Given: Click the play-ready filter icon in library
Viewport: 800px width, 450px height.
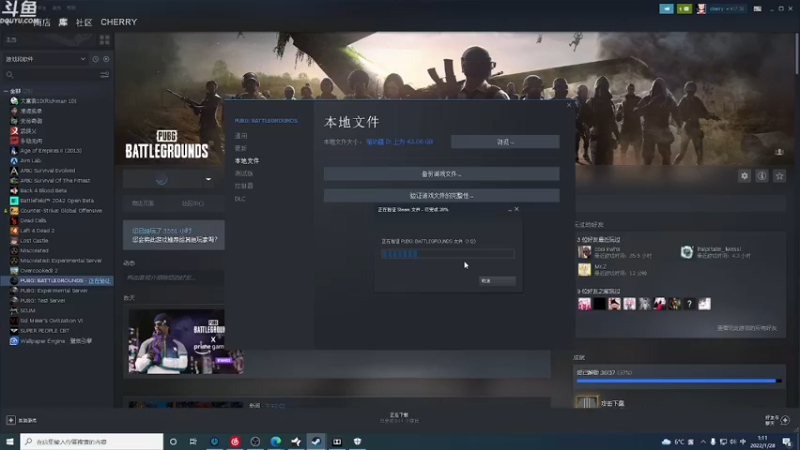Looking at the screenshot, I should [x=106, y=59].
